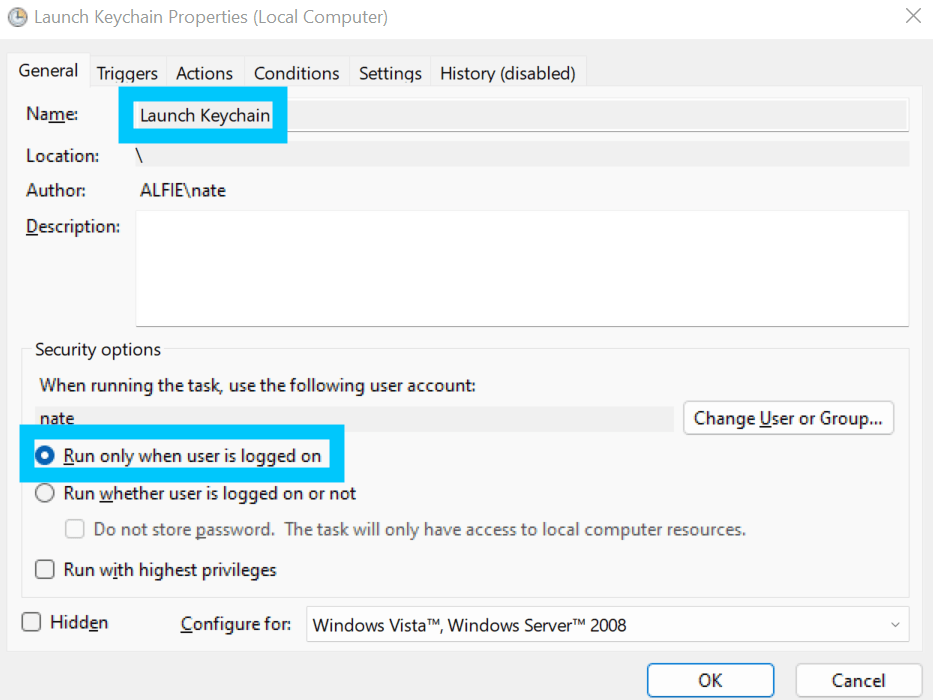Open the Actions tab
Image resolution: width=933 pixels, height=700 pixels.
[x=204, y=73]
